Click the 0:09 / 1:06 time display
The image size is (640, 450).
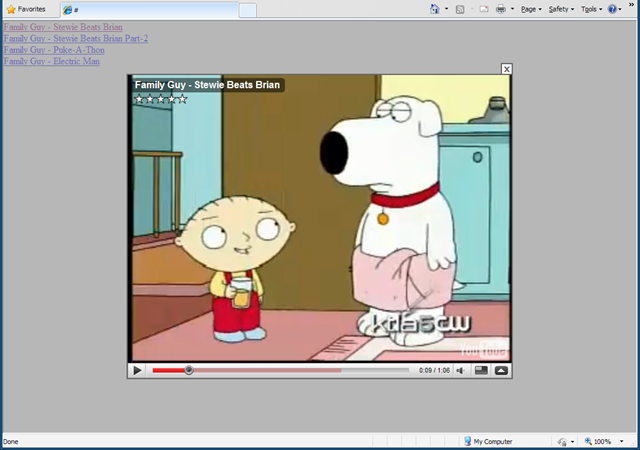pyautogui.click(x=434, y=370)
